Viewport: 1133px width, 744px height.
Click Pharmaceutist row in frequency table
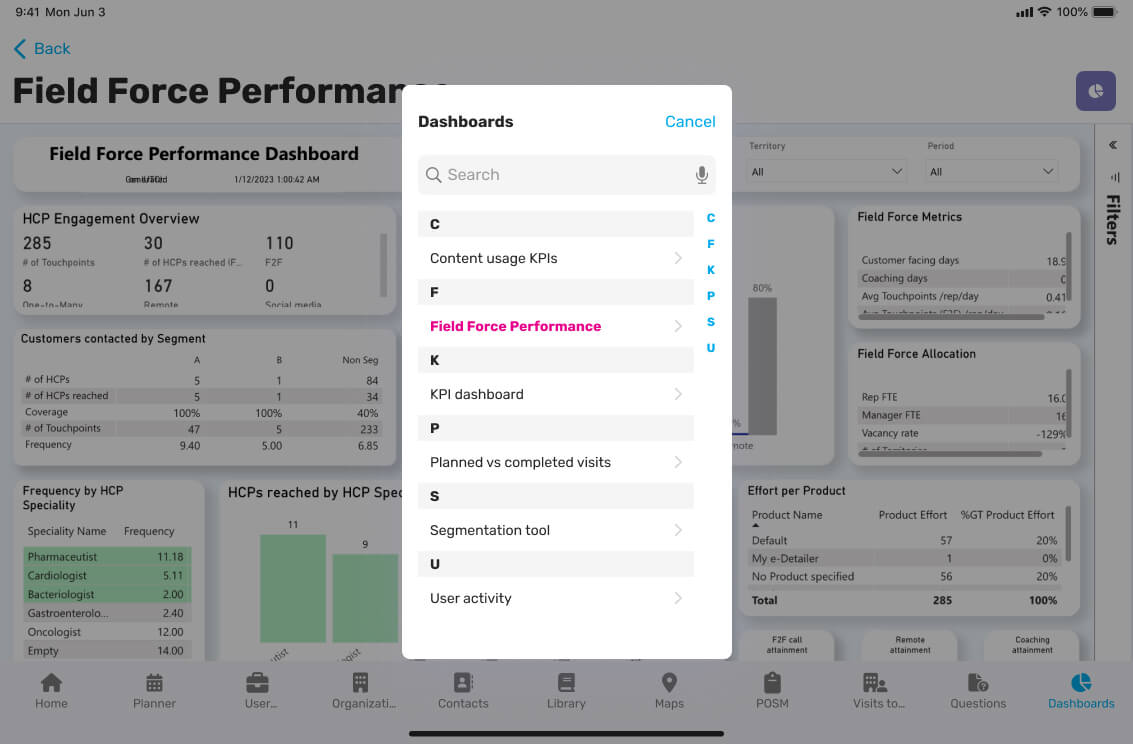click(107, 557)
